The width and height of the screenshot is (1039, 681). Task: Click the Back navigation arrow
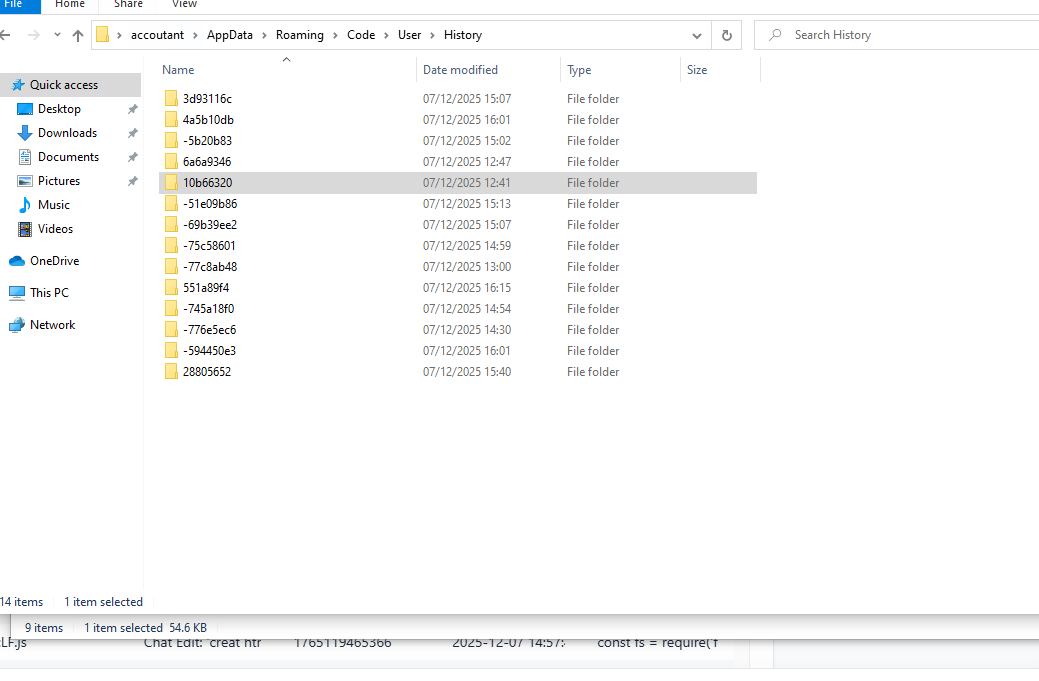7,35
